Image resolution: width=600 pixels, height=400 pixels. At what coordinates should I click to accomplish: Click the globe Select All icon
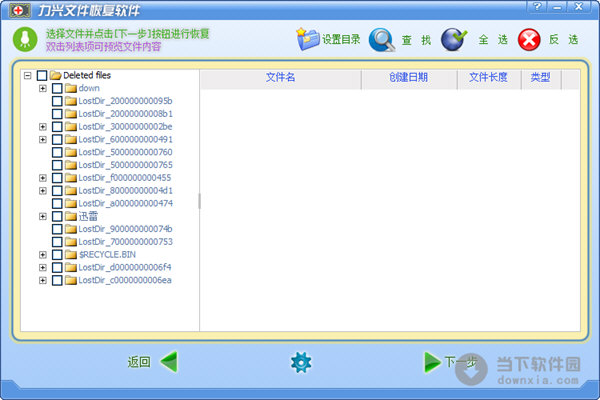[454, 39]
